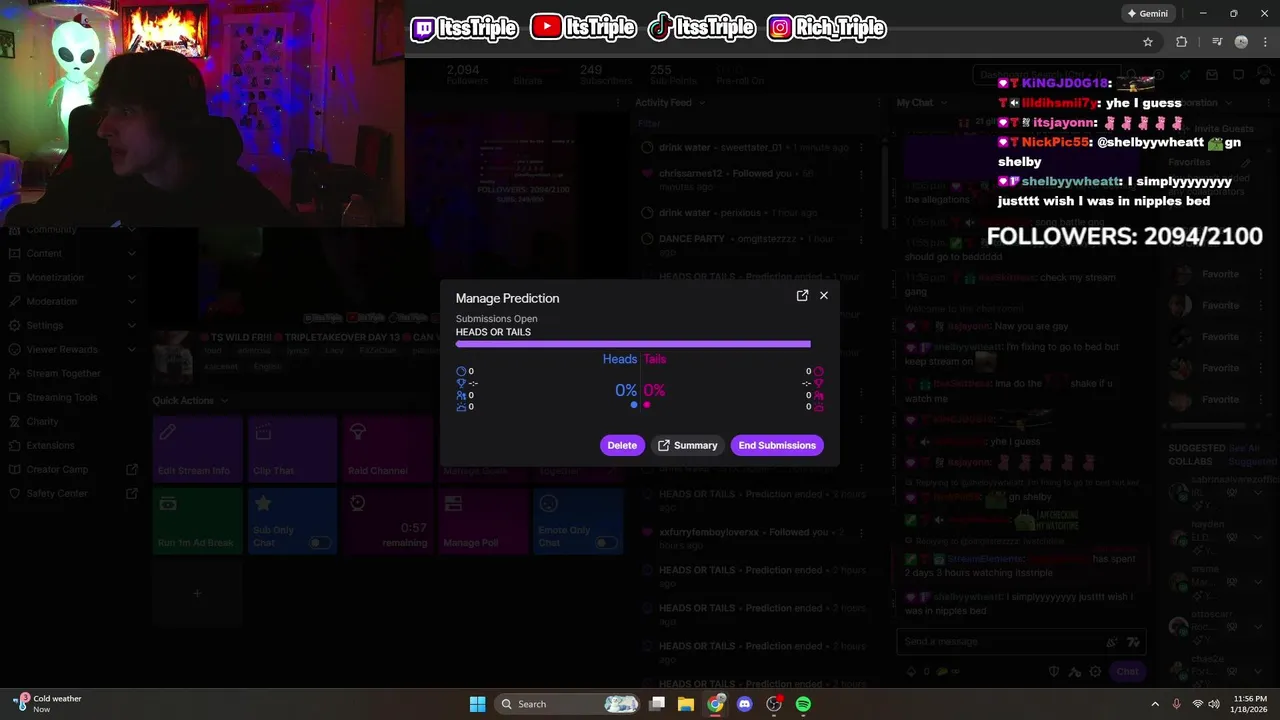Open the Edit Stream Info quick action
The height and width of the screenshot is (720, 1280).
coord(198,449)
